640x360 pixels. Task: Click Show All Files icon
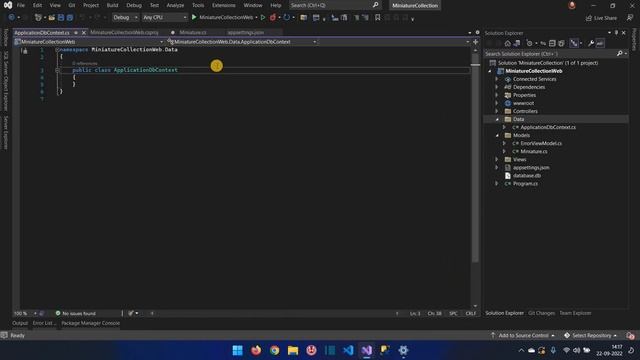(x=562, y=43)
